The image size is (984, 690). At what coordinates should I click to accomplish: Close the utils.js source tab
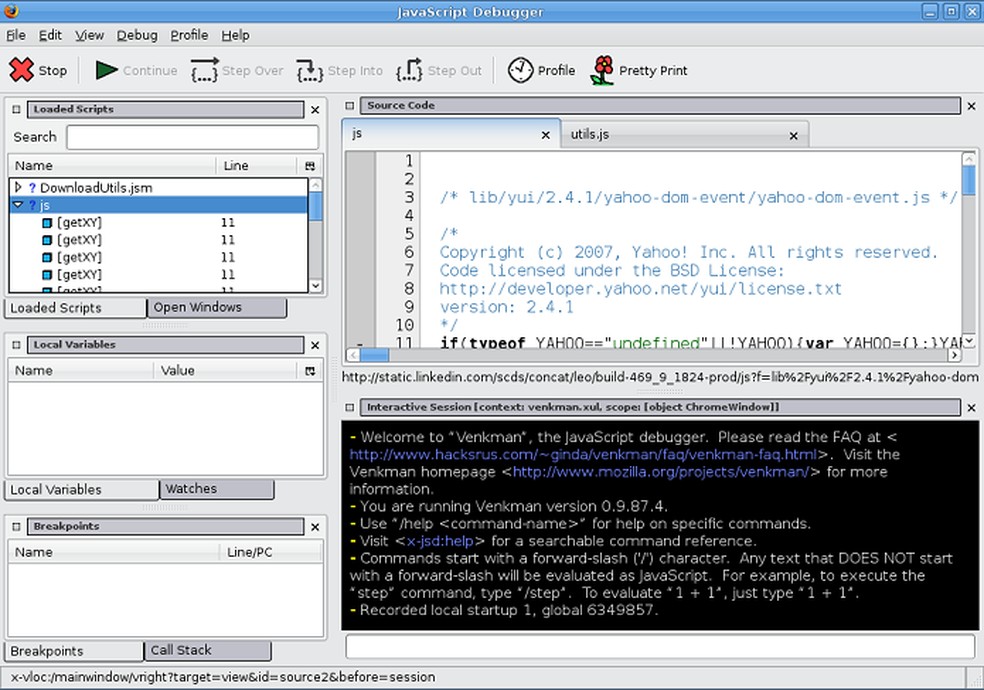tap(793, 135)
